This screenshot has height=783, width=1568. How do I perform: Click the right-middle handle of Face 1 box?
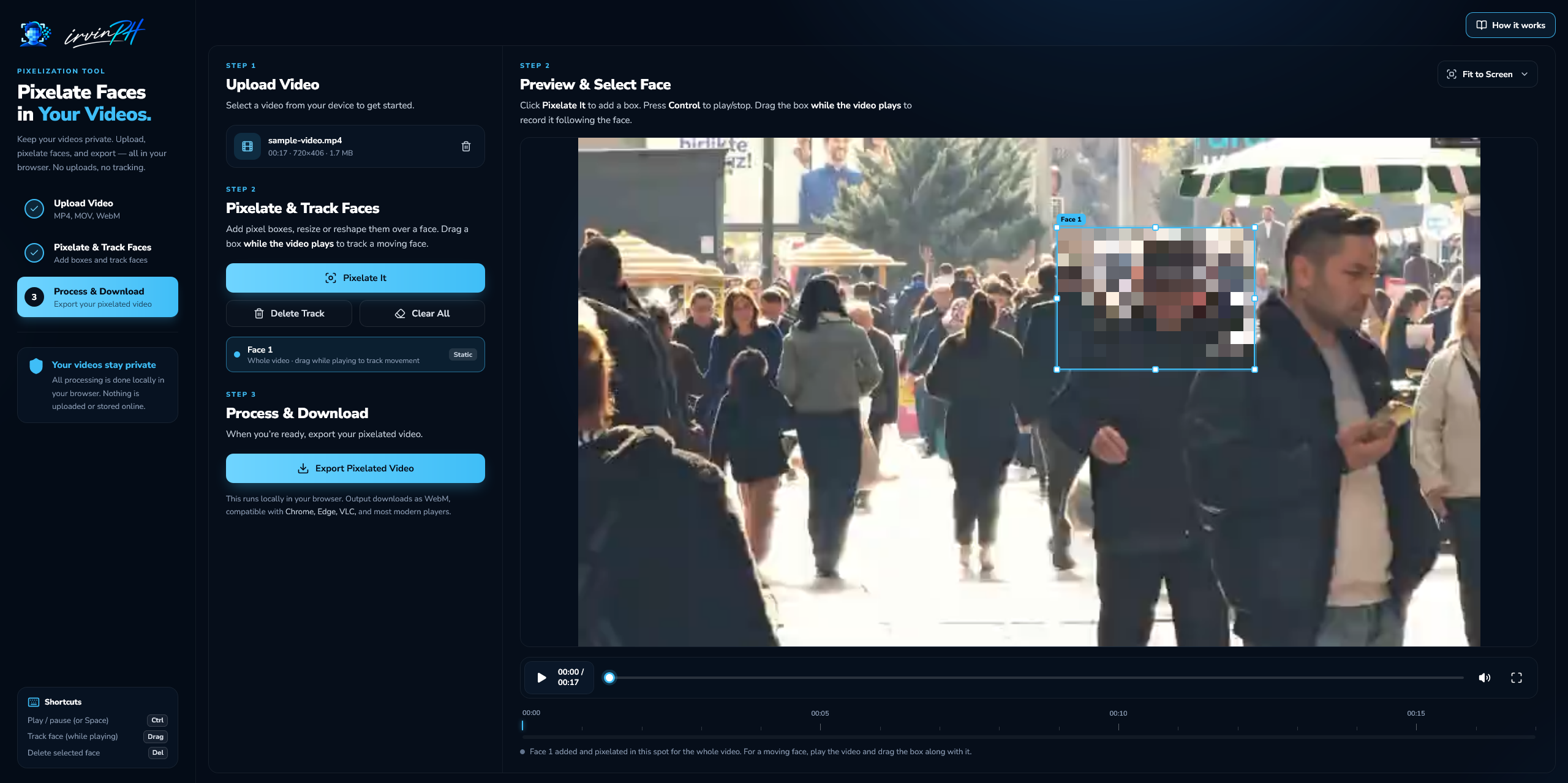pos(1254,299)
